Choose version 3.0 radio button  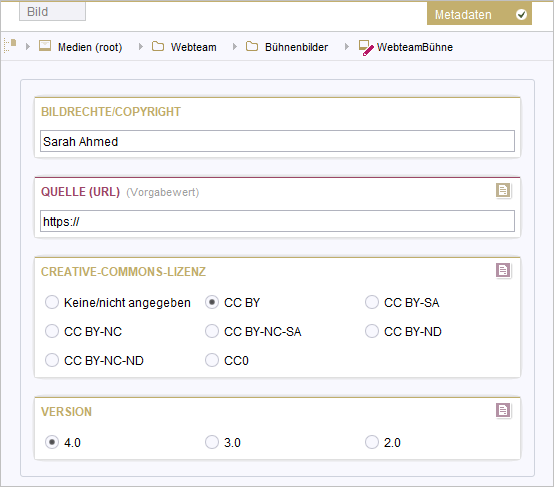212,442
